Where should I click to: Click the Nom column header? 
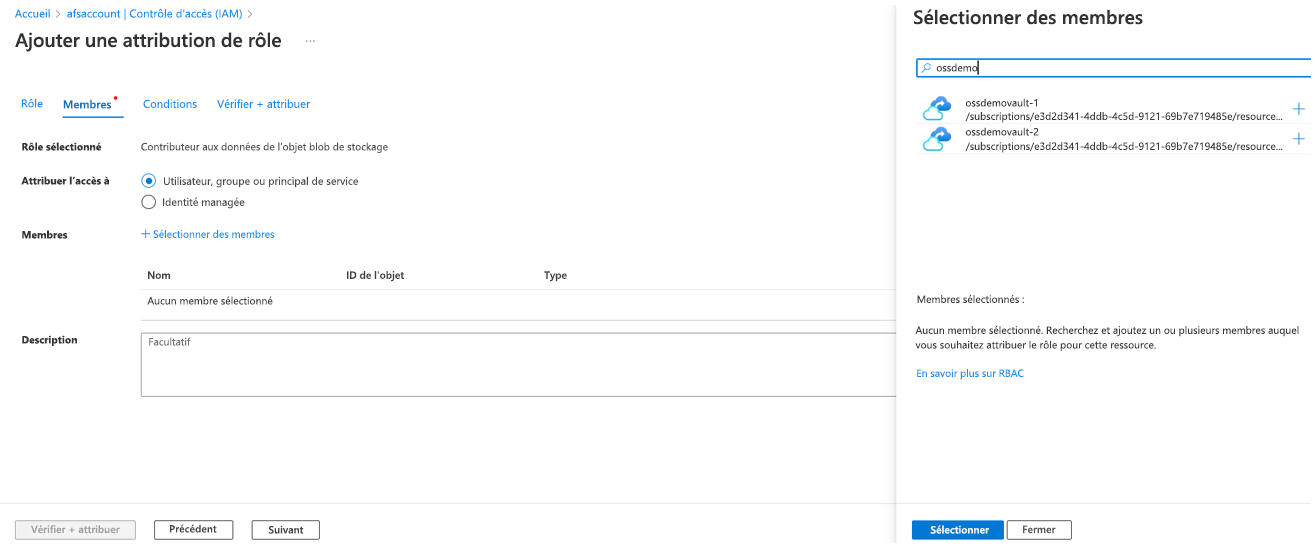(x=159, y=275)
